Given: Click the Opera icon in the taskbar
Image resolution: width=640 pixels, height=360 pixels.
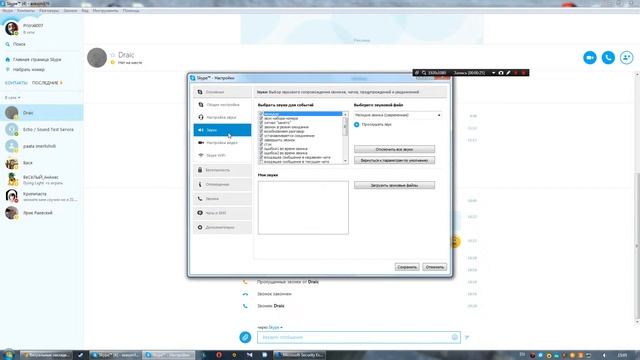Looking at the screenshot, I should 219,355.
